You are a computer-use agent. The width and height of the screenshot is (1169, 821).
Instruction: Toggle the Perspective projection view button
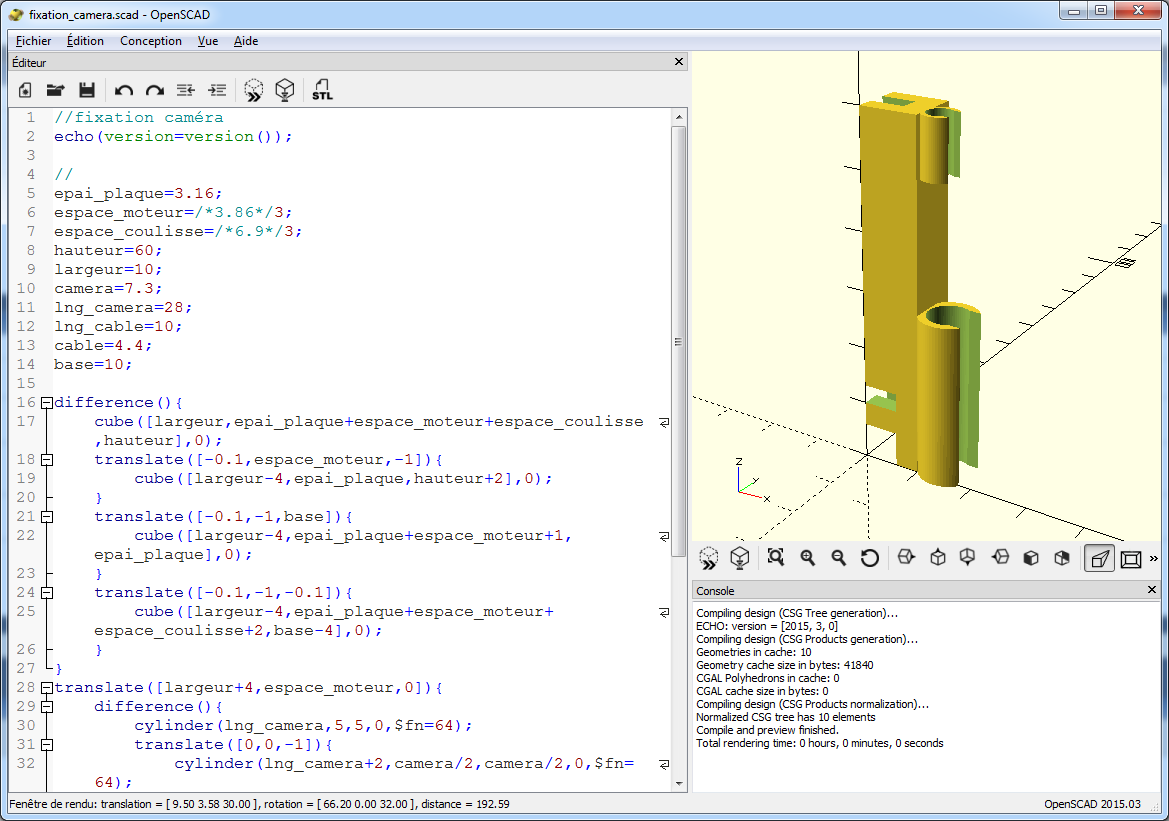(1099, 558)
